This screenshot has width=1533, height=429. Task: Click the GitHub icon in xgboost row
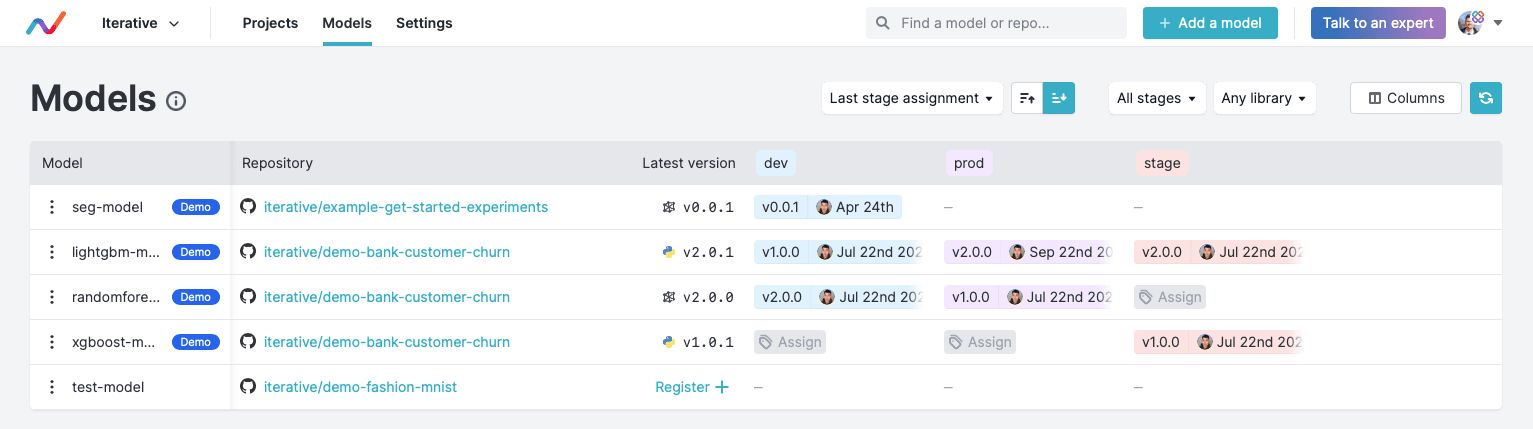click(248, 342)
